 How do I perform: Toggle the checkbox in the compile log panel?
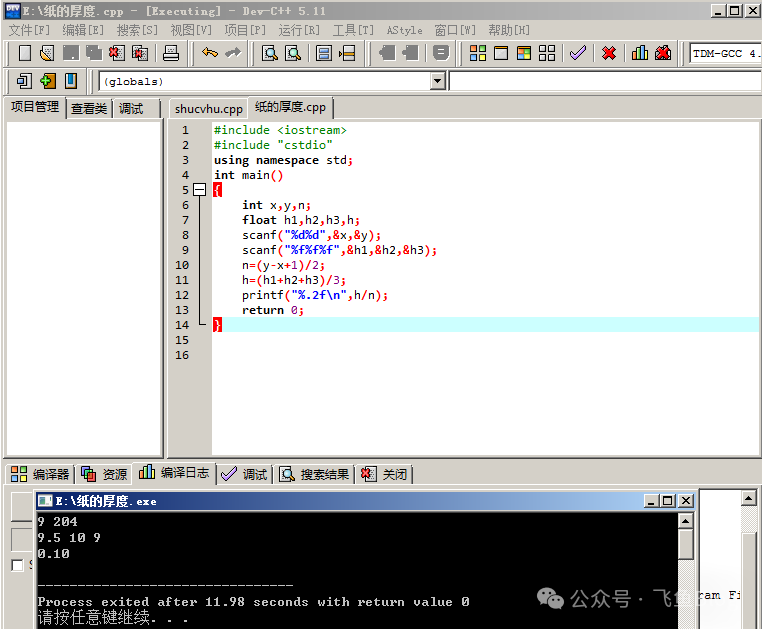point(17,565)
